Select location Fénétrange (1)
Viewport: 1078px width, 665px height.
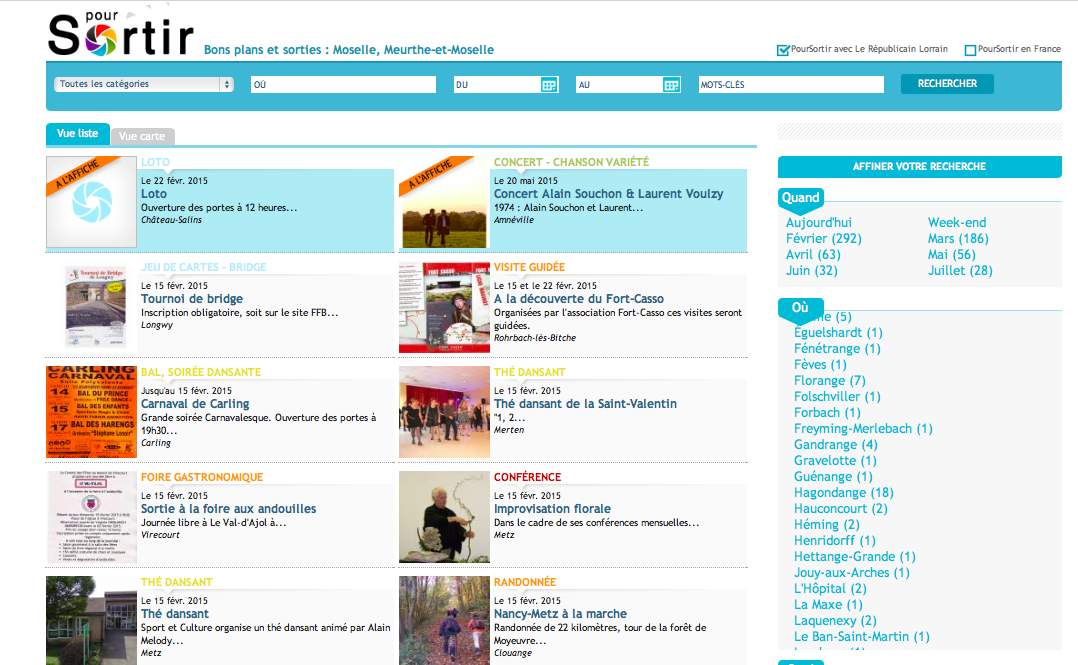[x=837, y=349]
